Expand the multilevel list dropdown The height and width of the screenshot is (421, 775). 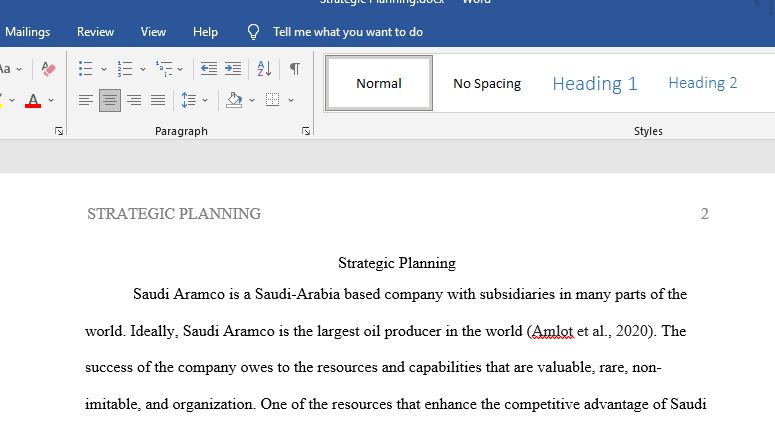pyautogui.click(x=180, y=69)
